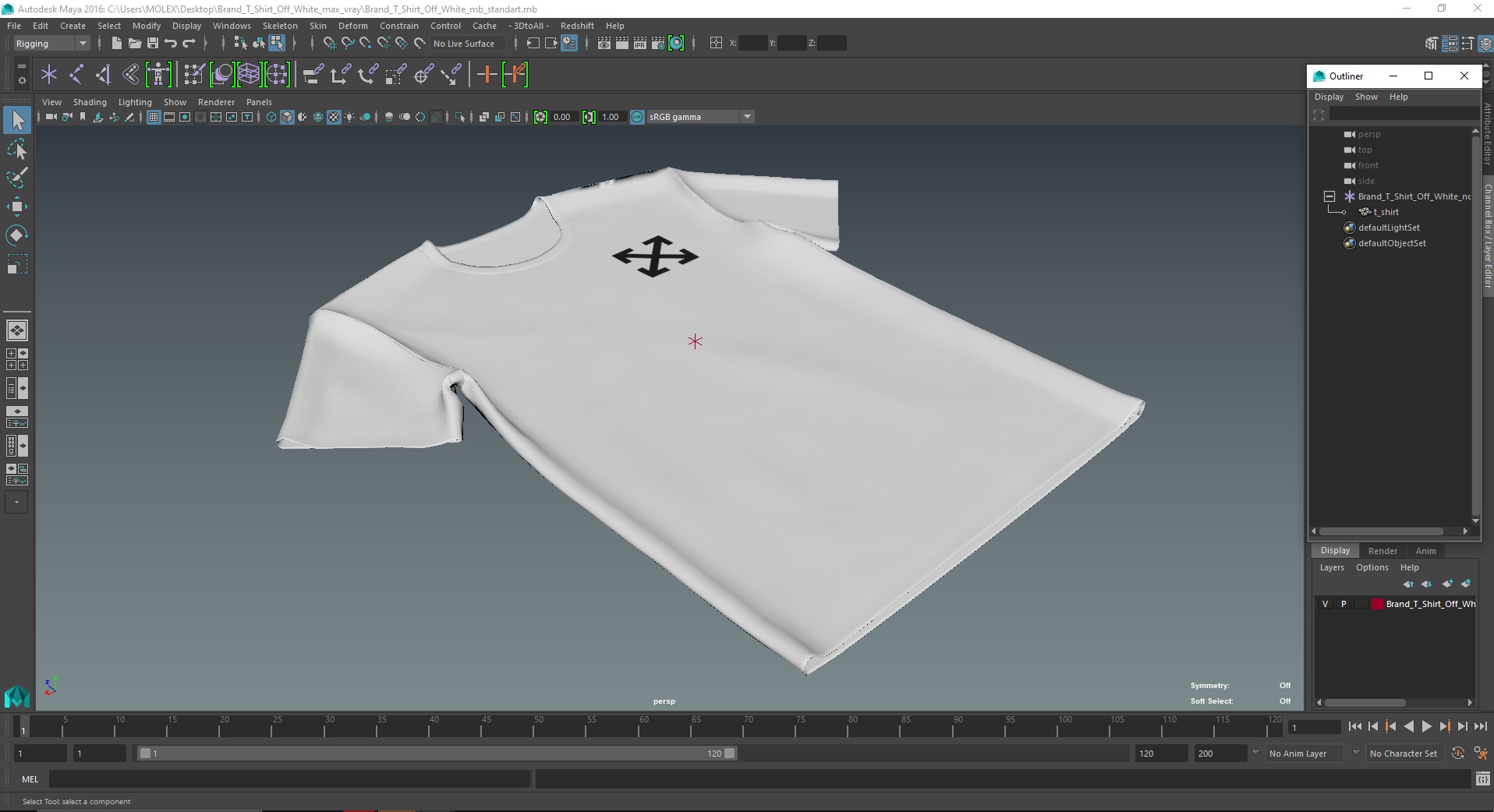The image size is (1494, 812).
Task: Open the No Anim Layer dropdown arrow
Action: coord(1255,753)
